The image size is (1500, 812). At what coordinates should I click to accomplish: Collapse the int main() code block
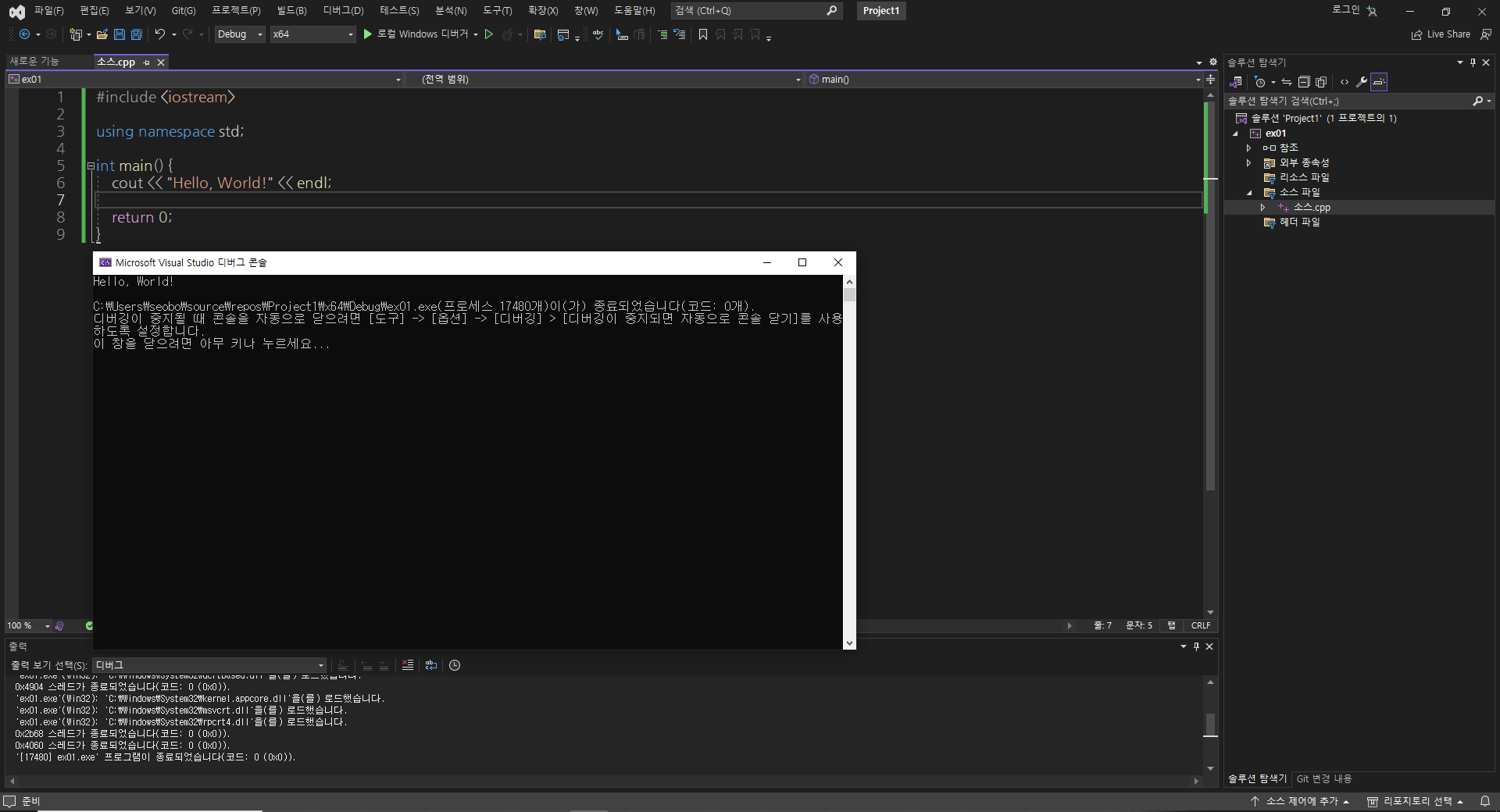[91, 166]
